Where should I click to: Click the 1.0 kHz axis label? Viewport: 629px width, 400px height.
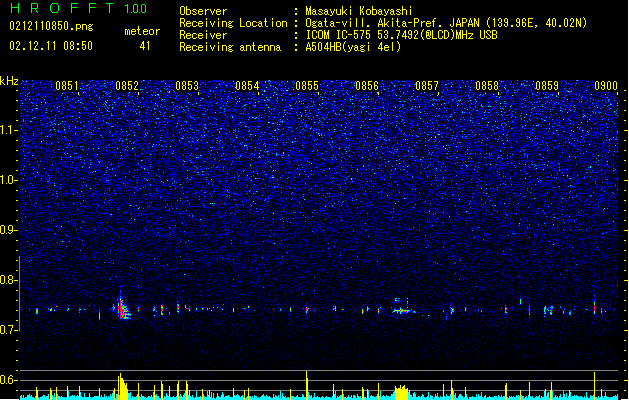click(x=8, y=180)
